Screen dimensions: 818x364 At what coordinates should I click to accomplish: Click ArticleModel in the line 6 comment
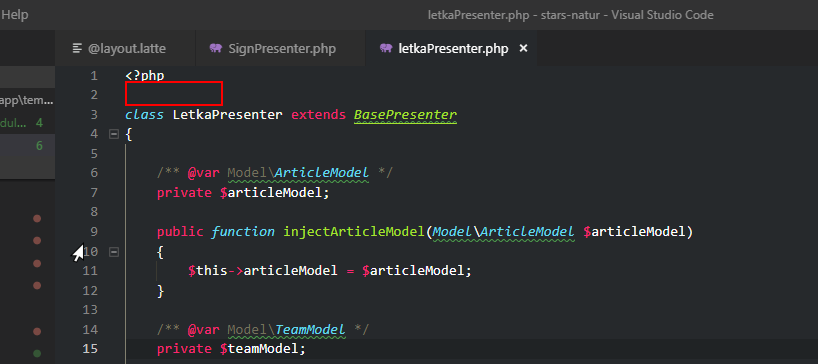coord(322,173)
